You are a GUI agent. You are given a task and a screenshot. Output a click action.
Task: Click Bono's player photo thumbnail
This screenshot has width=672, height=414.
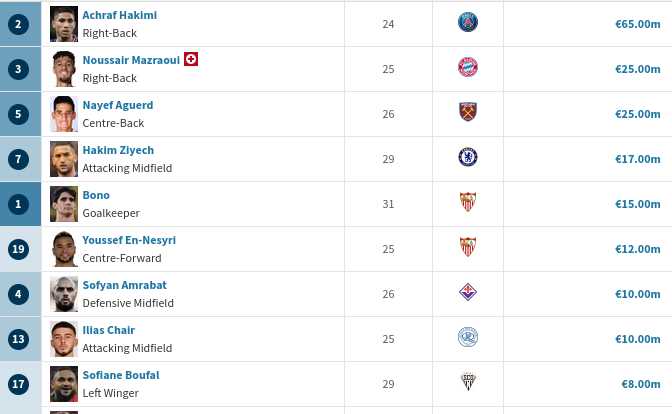[64, 204]
